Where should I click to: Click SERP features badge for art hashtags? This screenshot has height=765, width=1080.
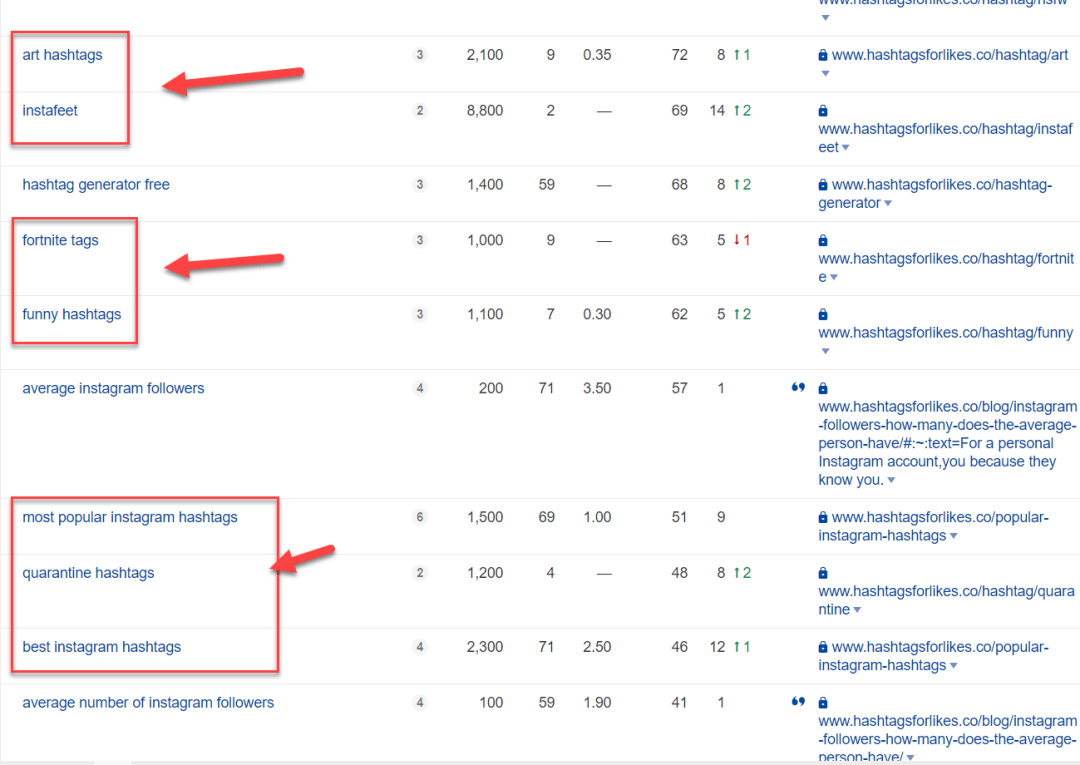coord(419,55)
